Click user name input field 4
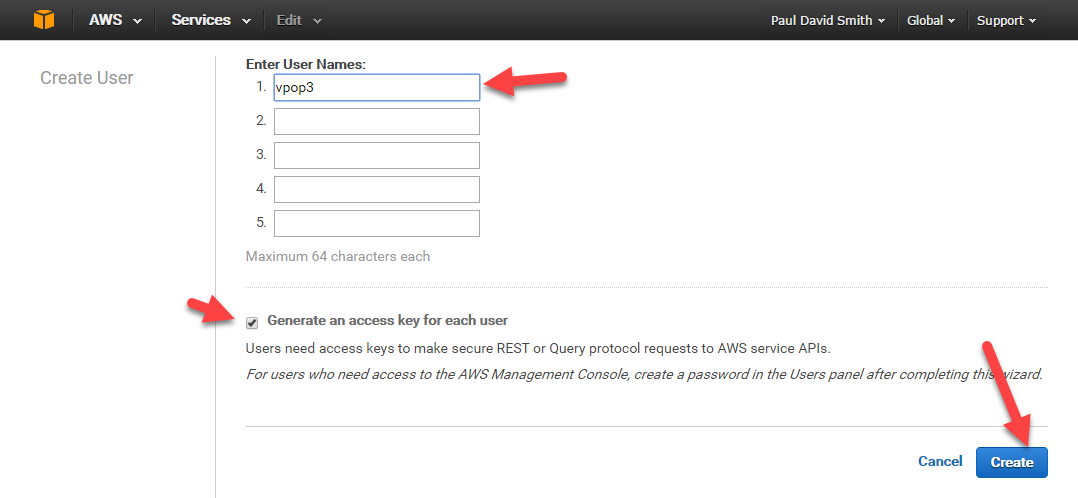The height and width of the screenshot is (498, 1078). coord(377,189)
